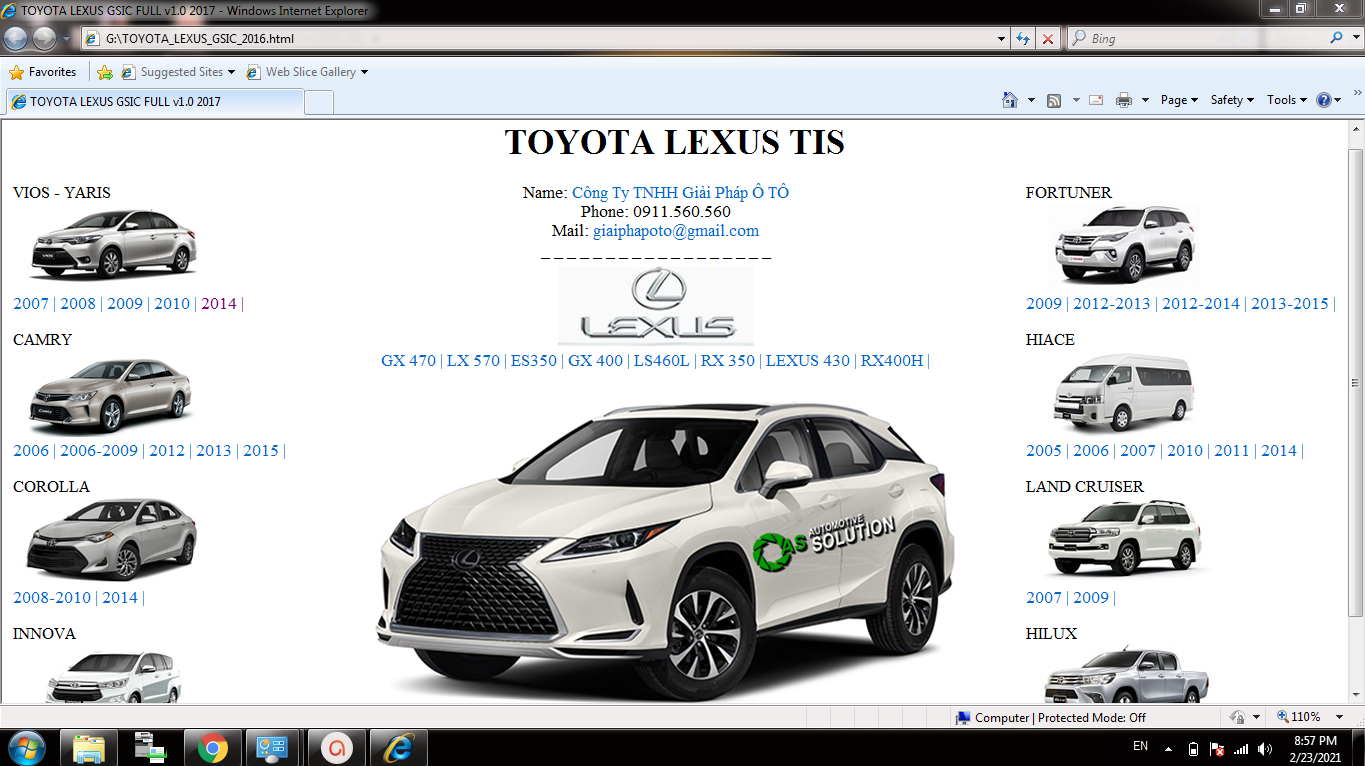The image size is (1365, 766).
Task: Print the current page
Action: 1124,100
